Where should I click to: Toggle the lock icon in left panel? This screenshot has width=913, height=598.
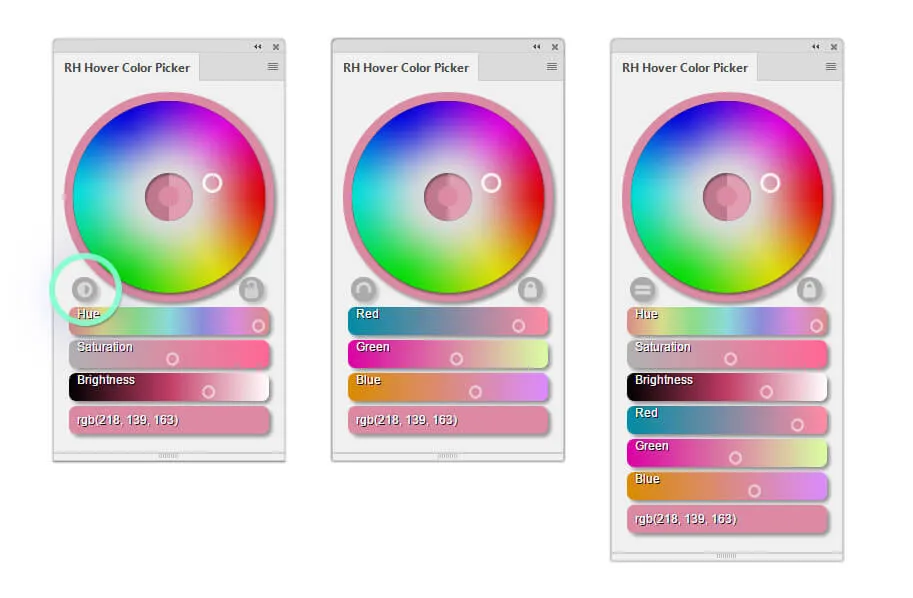tap(252, 290)
